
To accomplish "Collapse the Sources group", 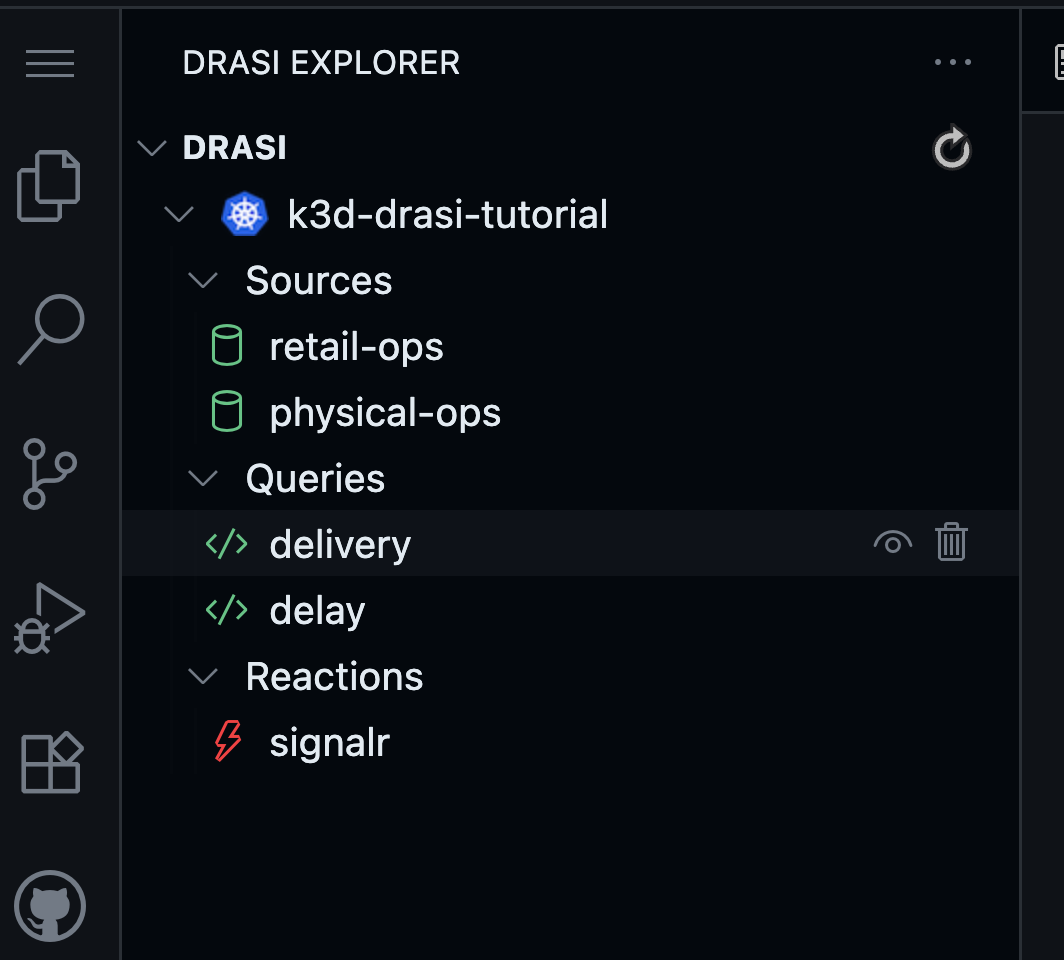I will [203, 281].
